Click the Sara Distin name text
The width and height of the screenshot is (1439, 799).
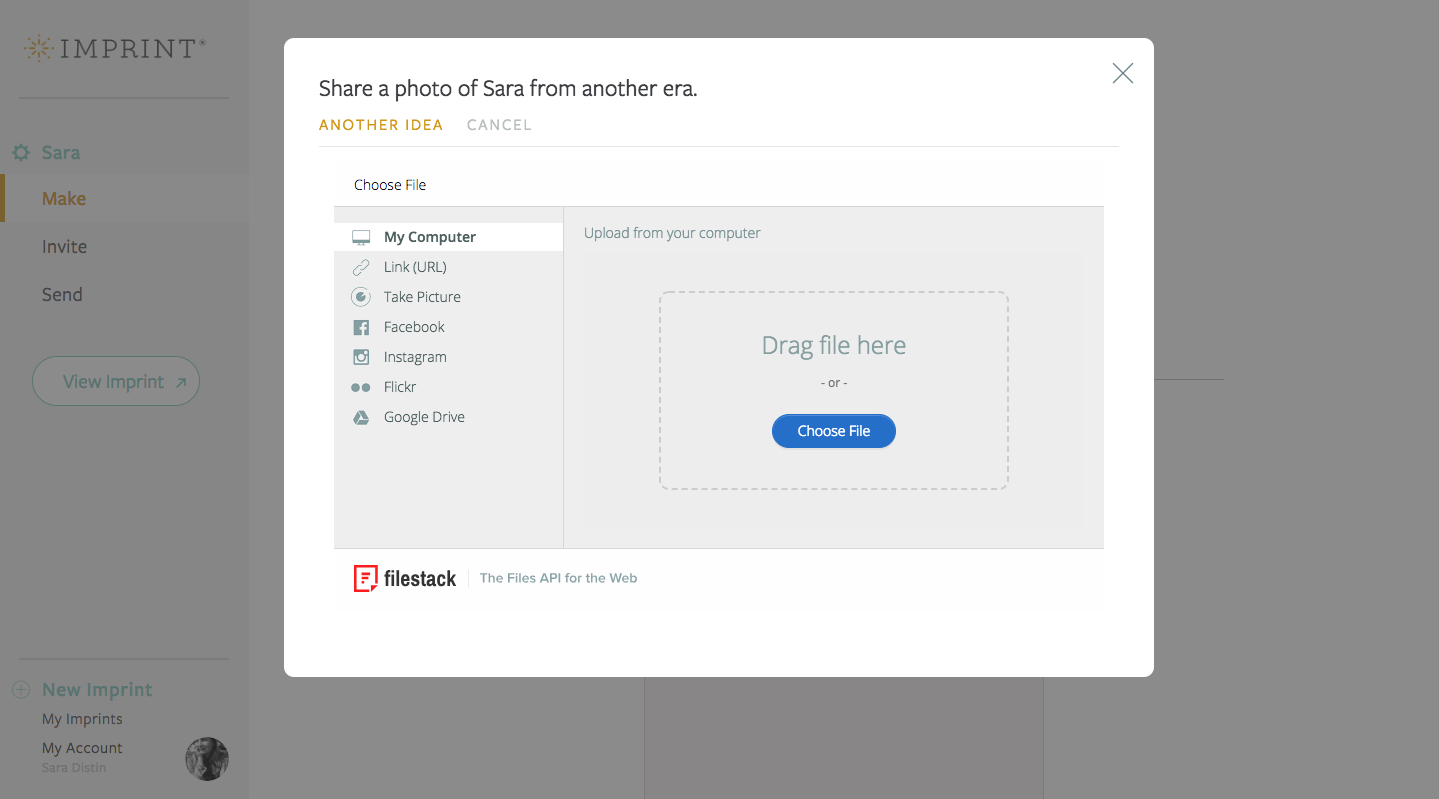(x=74, y=768)
